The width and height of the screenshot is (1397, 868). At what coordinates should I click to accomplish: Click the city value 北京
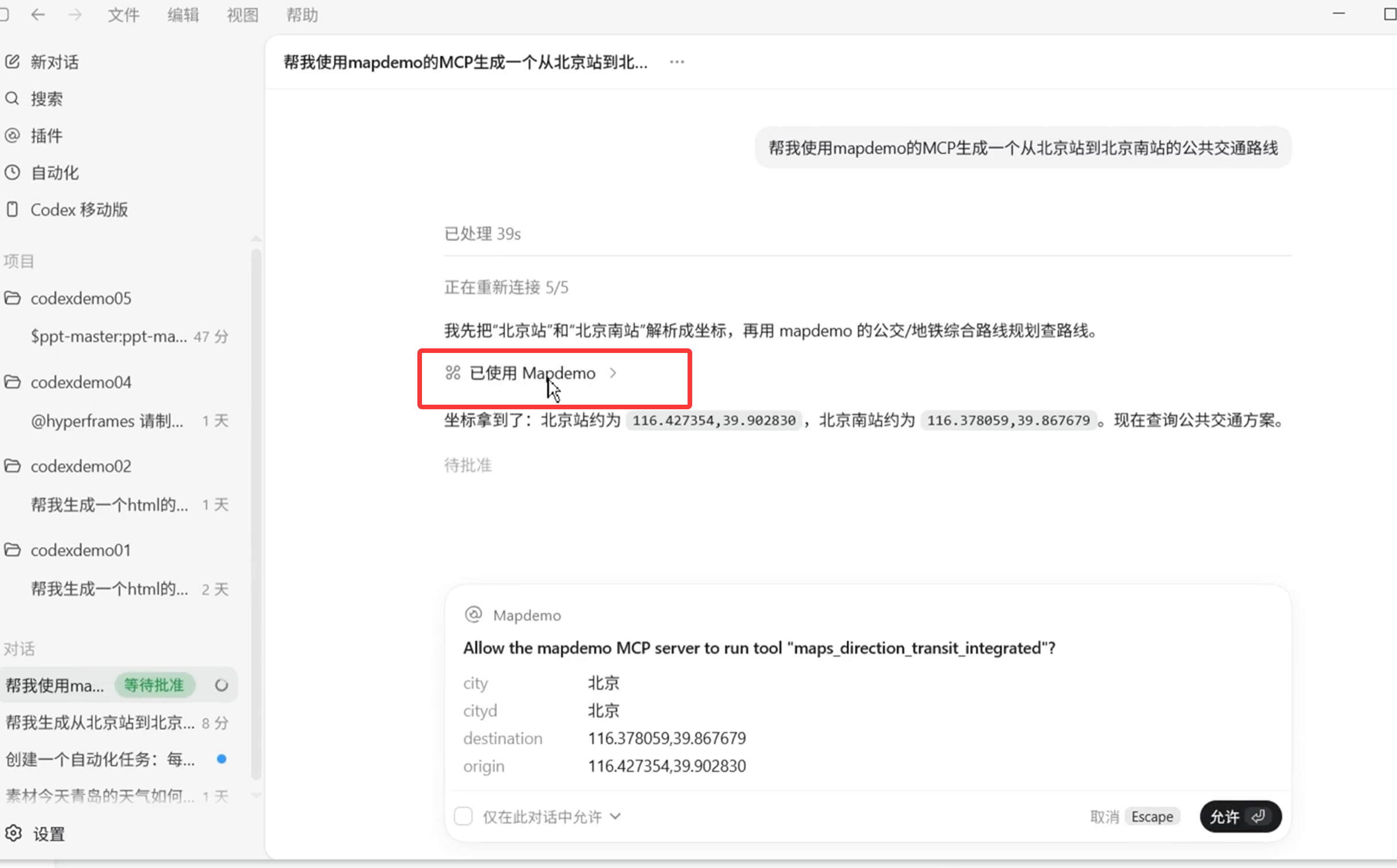tap(604, 683)
